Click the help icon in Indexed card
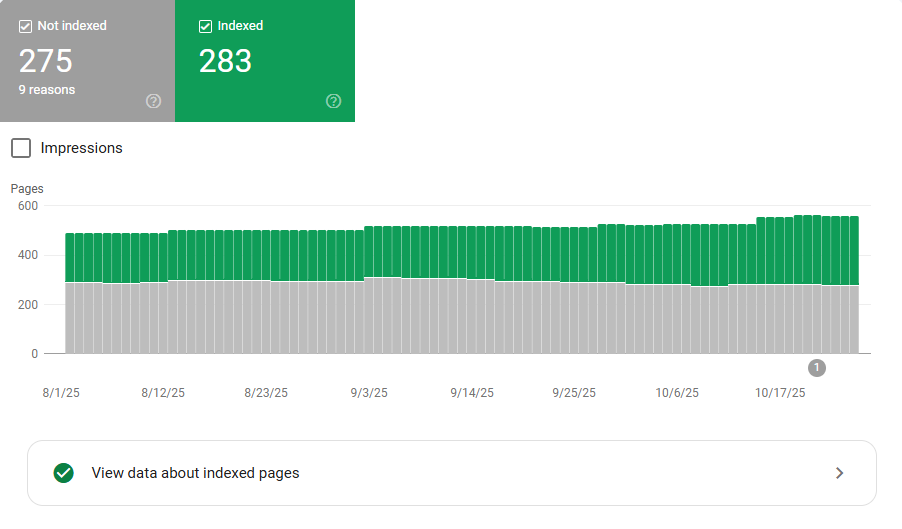The height and width of the screenshot is (529, 902). click(x=333, y=101)
